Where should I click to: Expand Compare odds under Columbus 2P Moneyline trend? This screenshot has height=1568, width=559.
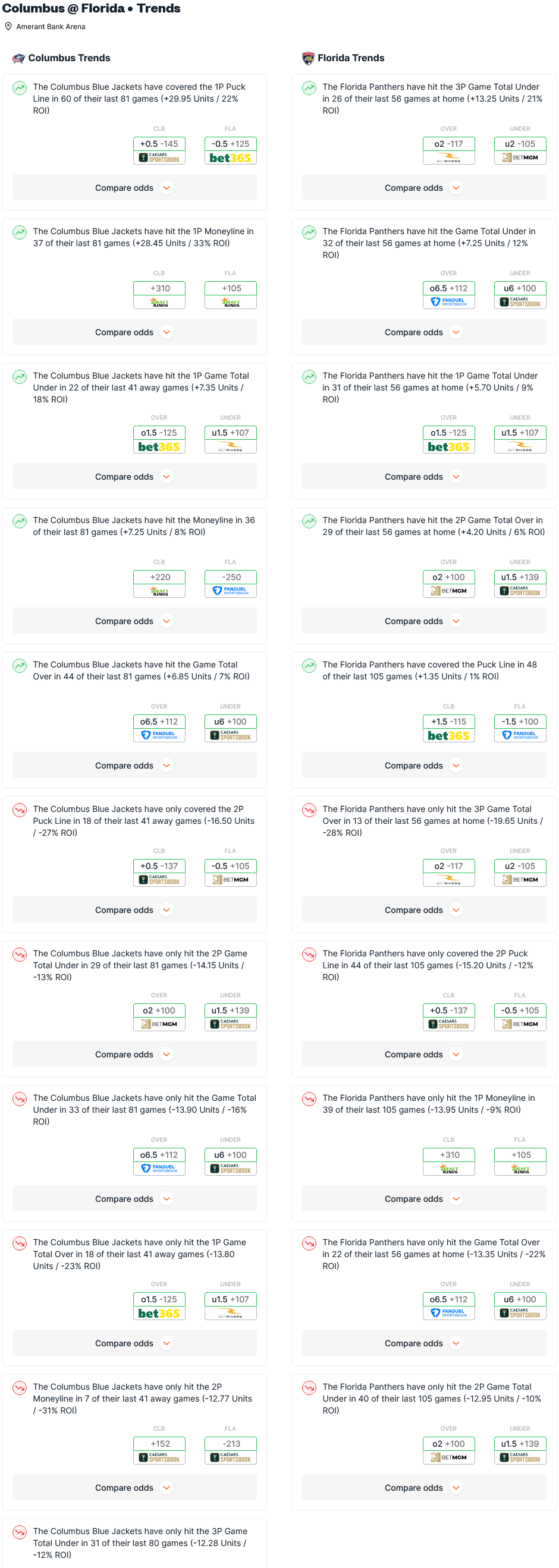tap(134, 1488)
